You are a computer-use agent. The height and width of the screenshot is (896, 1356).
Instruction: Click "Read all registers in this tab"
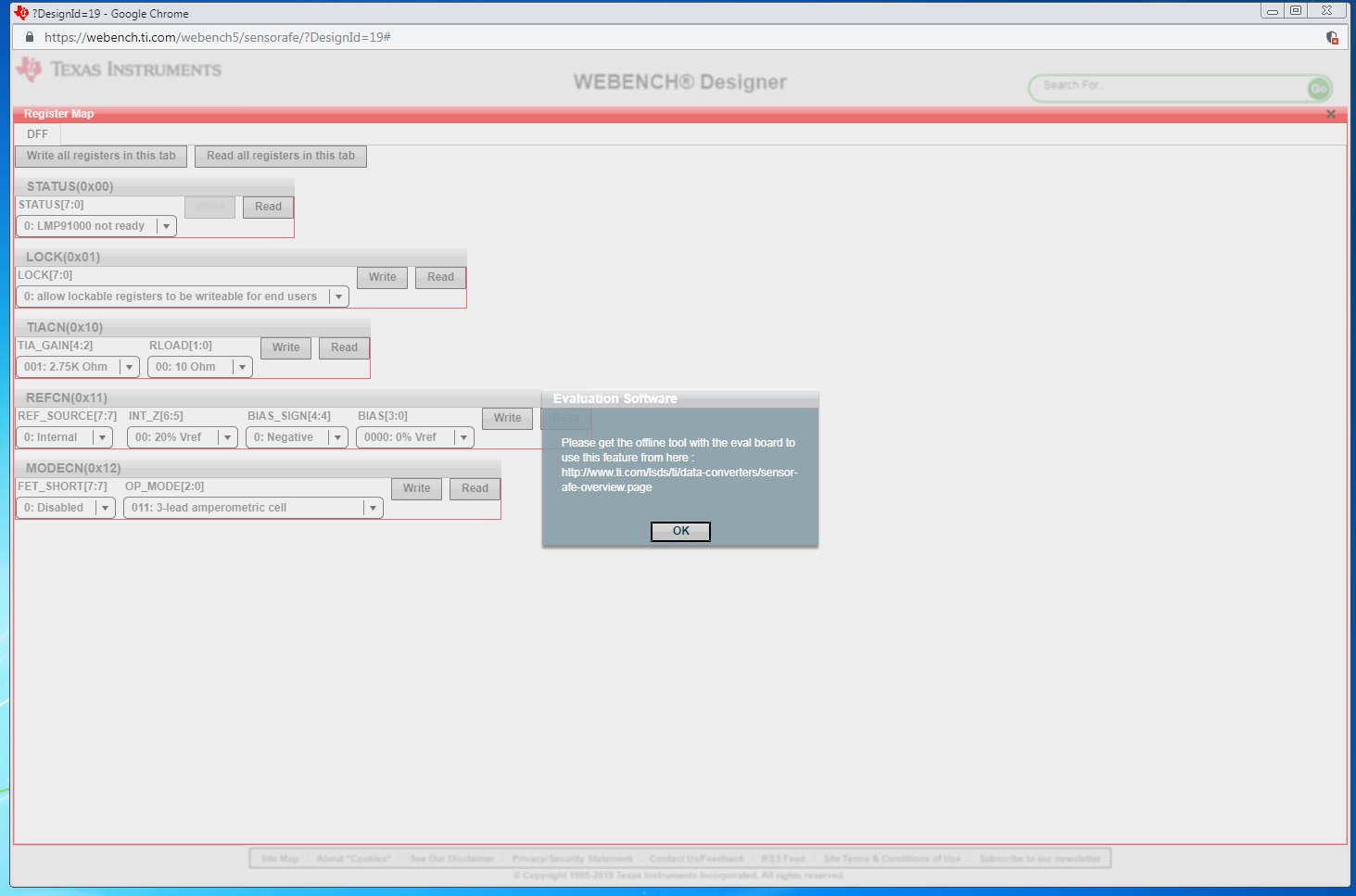(279, 156)
